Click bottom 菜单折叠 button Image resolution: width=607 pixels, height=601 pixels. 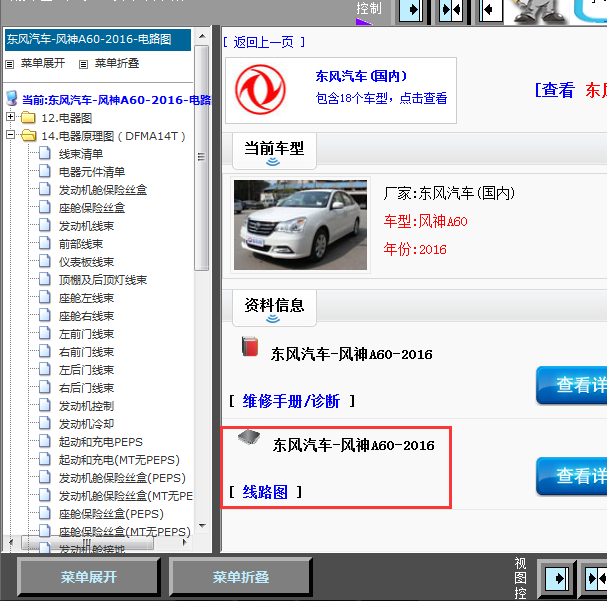click(x=240, y=577)
